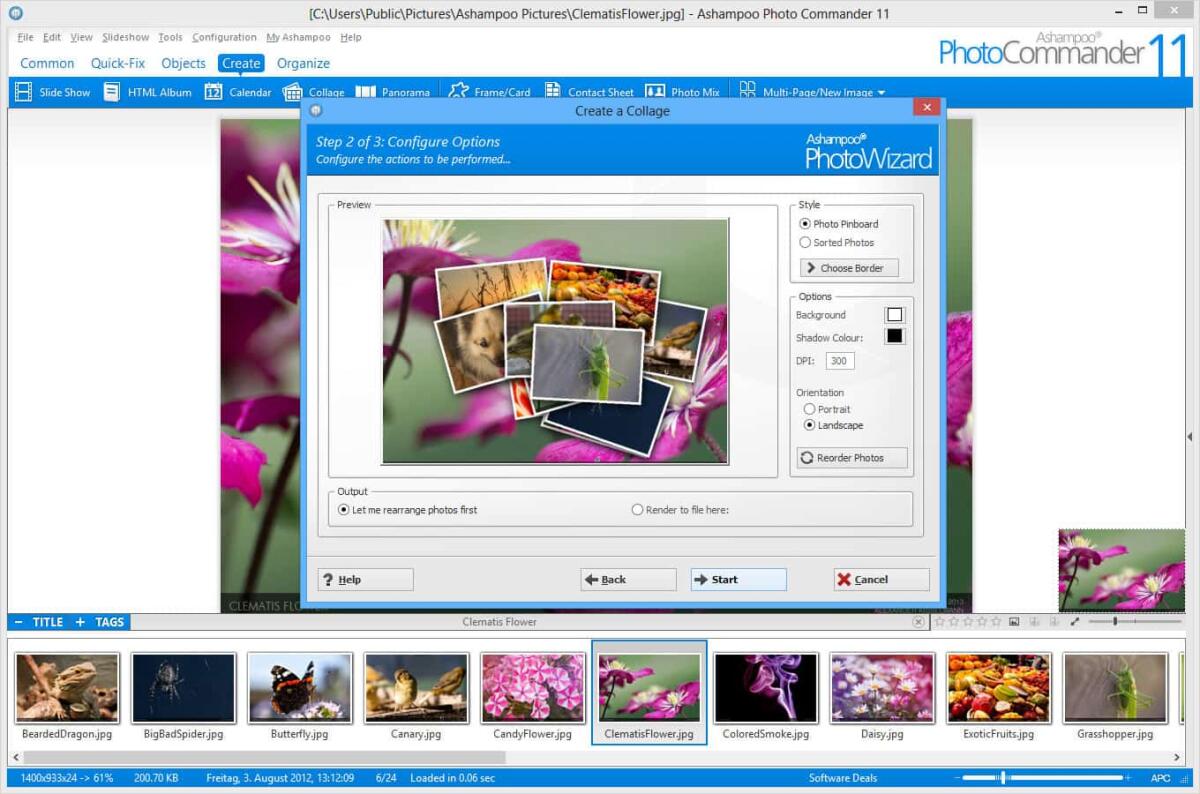
Task: Switch collage style to Sorted Photos
Action: click(x=806, y=242)
